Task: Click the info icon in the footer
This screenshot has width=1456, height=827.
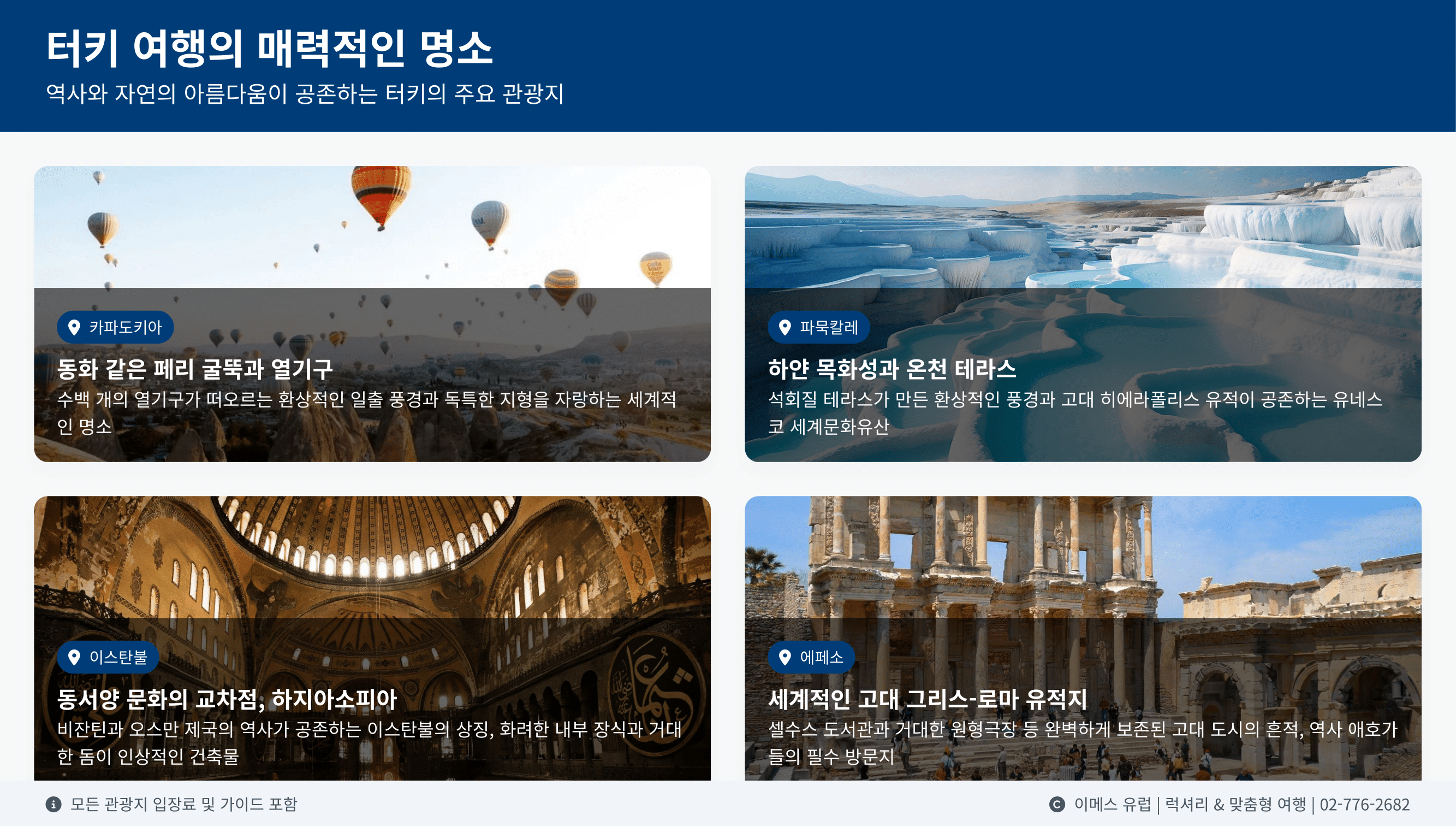Action: point(54,804)
